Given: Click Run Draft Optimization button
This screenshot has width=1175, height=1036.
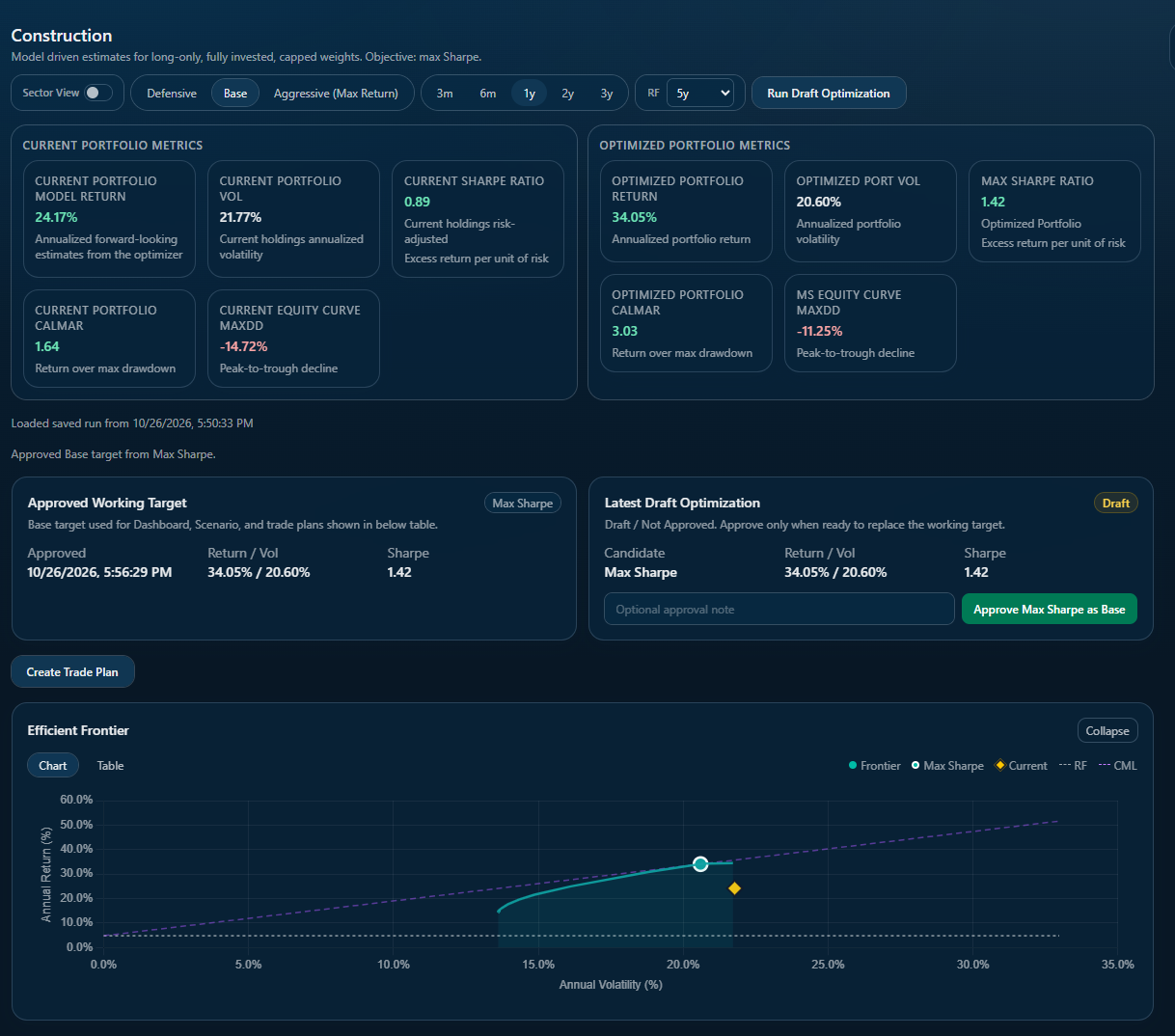Looking at the screenshot, I should coord(829,94).
